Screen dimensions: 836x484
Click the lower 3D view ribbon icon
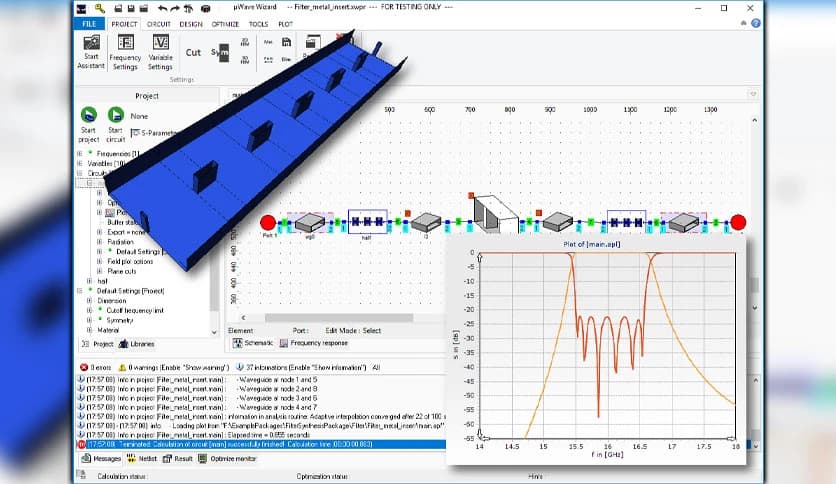pyautogui.click(x=245, y=59)
